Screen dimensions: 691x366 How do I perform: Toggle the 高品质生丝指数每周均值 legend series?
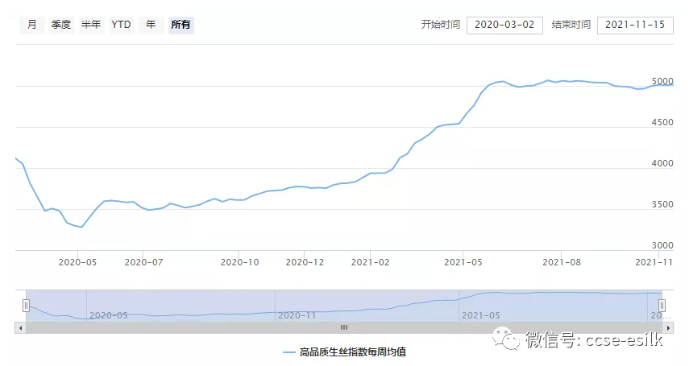(345, 352)
